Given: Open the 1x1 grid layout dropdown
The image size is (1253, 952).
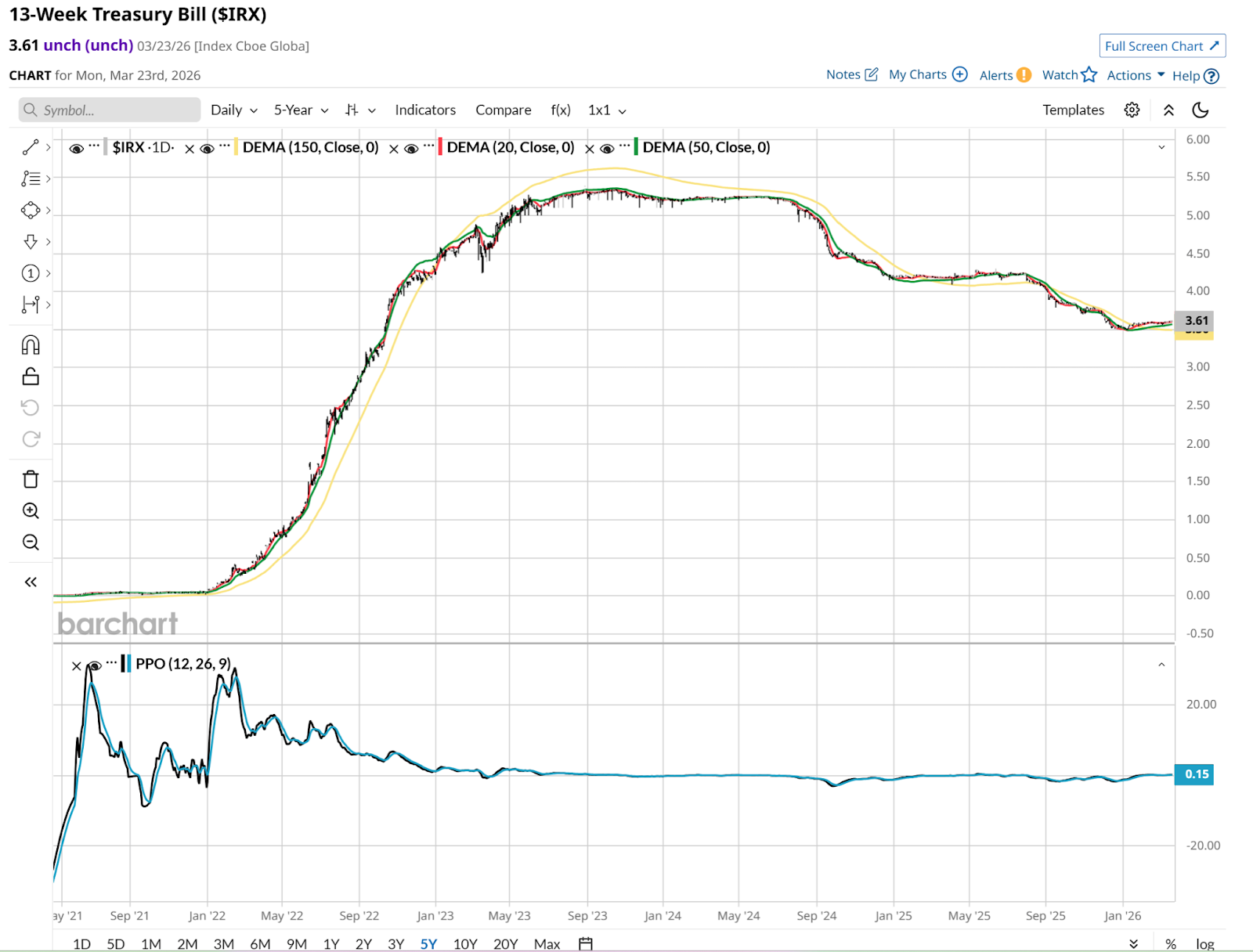Looking at the screenshot, I should pyautogui.click(x=608, y=110).
